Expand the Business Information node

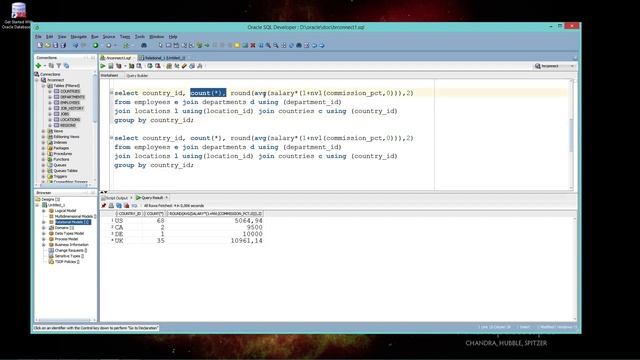point(44,245)
